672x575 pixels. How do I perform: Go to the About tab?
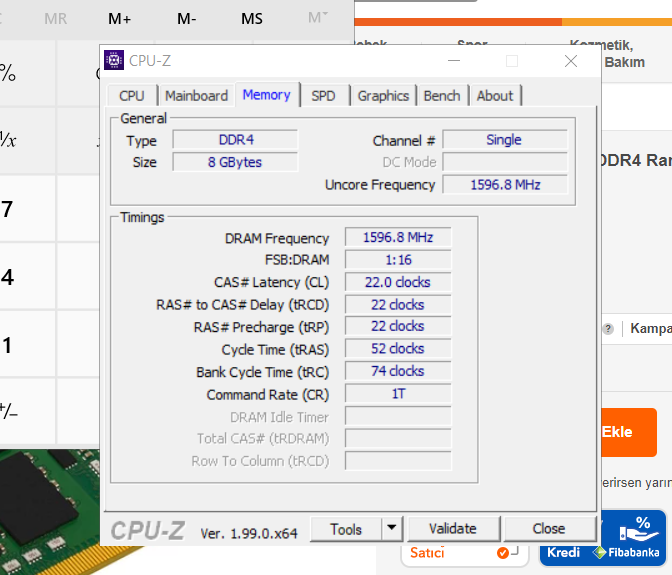495,96
